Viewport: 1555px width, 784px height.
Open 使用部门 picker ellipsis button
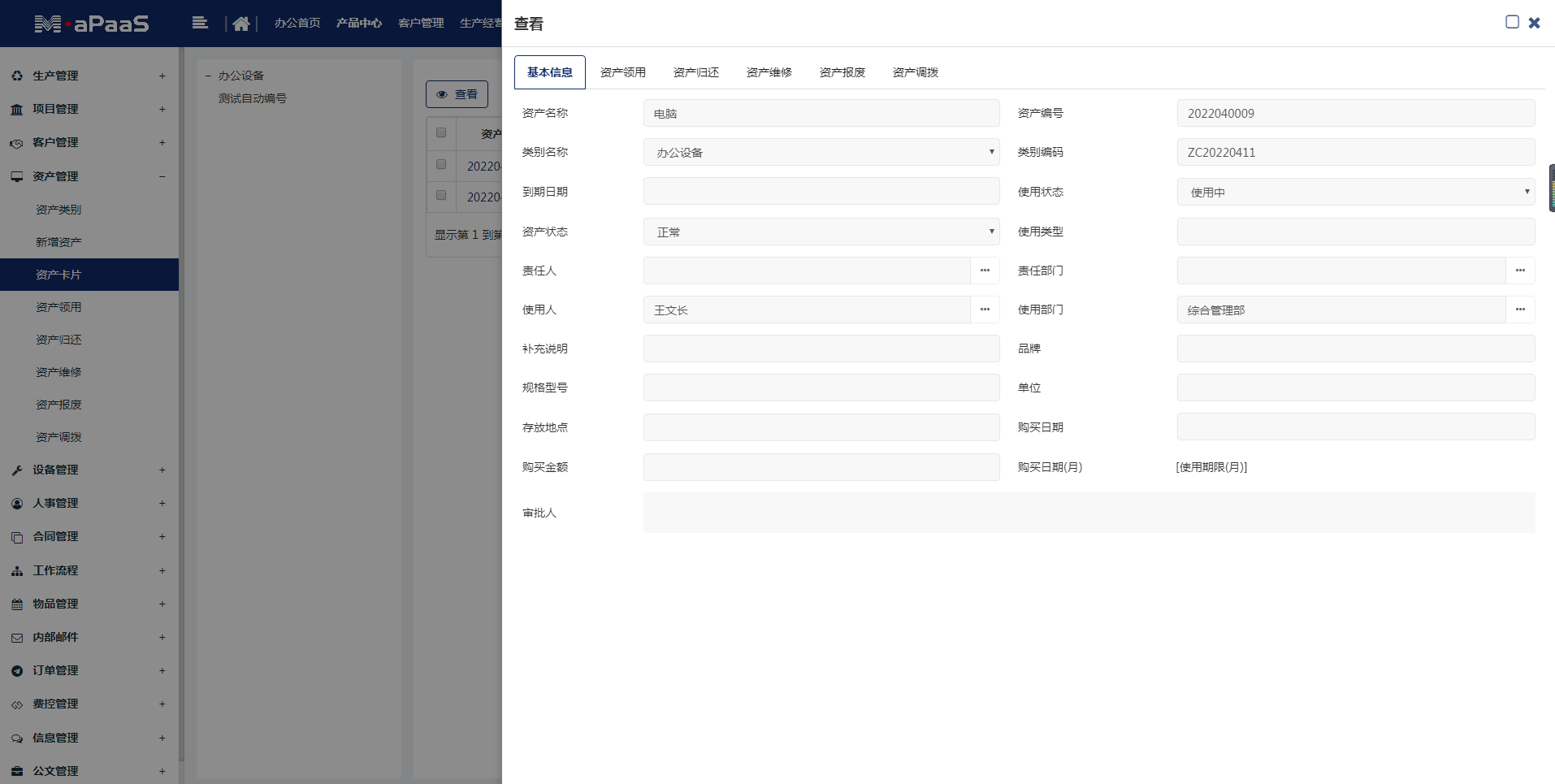coord(1520,310)
